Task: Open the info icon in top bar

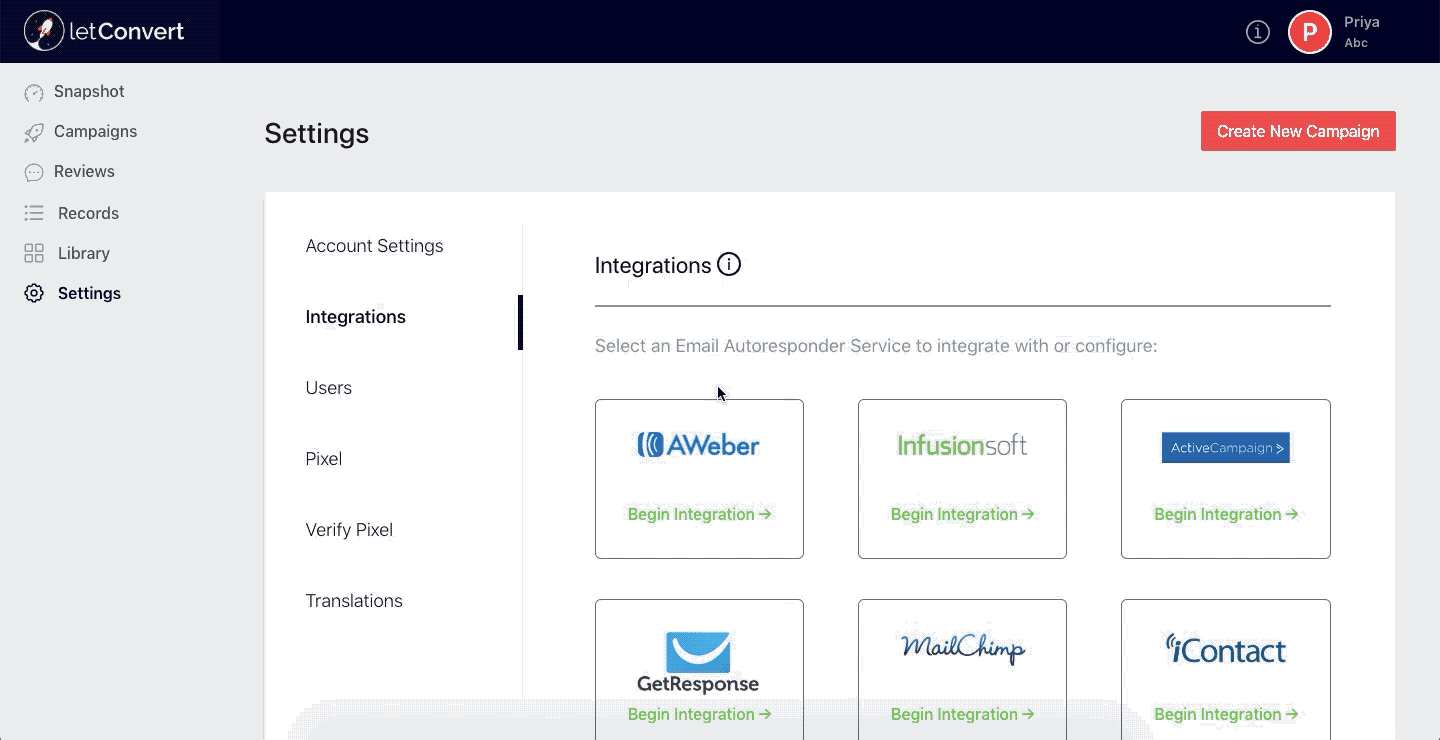Action: pos(1258,32)
